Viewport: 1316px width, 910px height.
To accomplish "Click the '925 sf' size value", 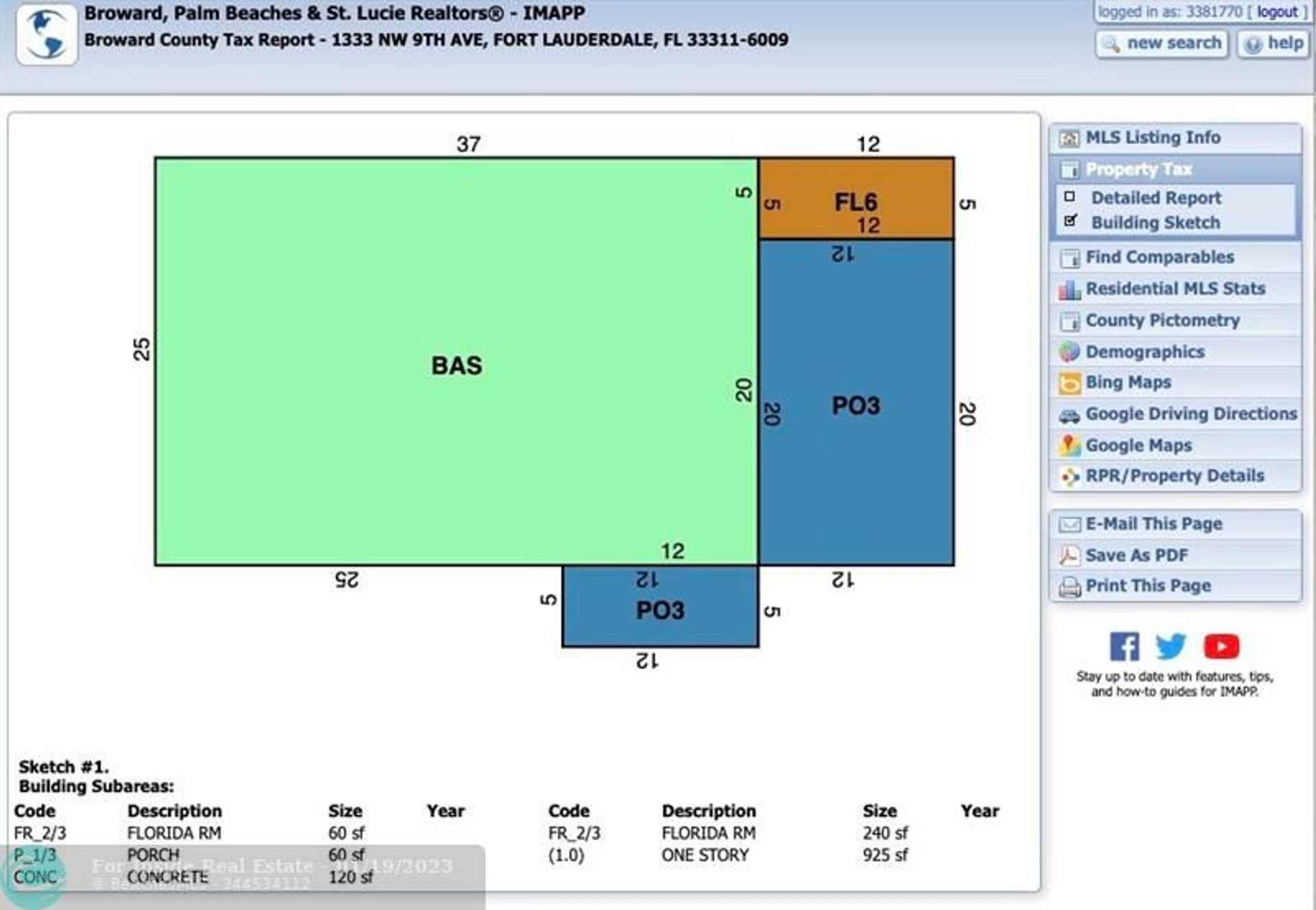I will click(885, 855).
